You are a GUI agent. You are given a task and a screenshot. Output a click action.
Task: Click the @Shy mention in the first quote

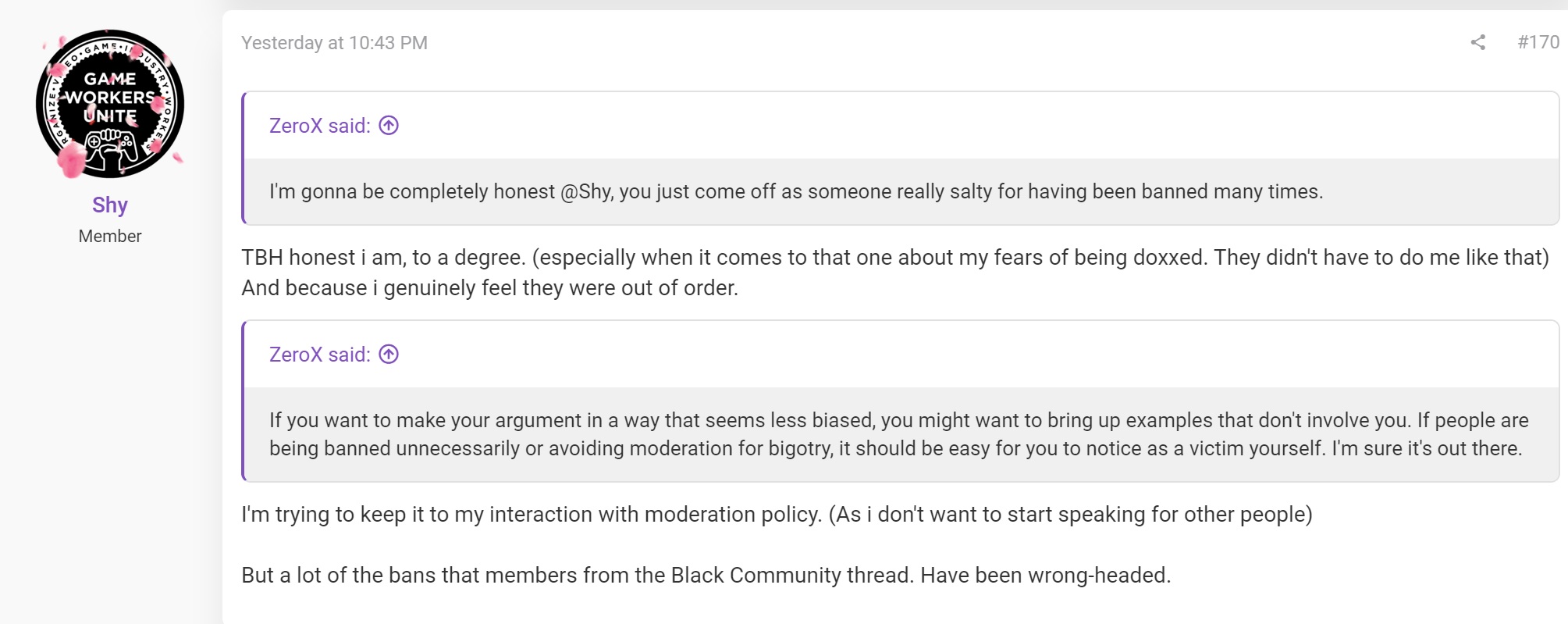(586, 191)
